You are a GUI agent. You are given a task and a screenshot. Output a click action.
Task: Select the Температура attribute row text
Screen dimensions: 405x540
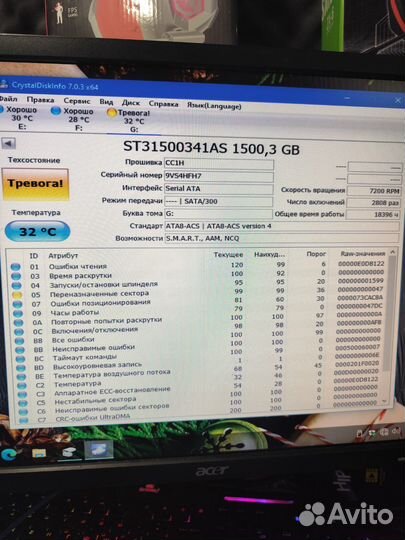pos(78,384)
